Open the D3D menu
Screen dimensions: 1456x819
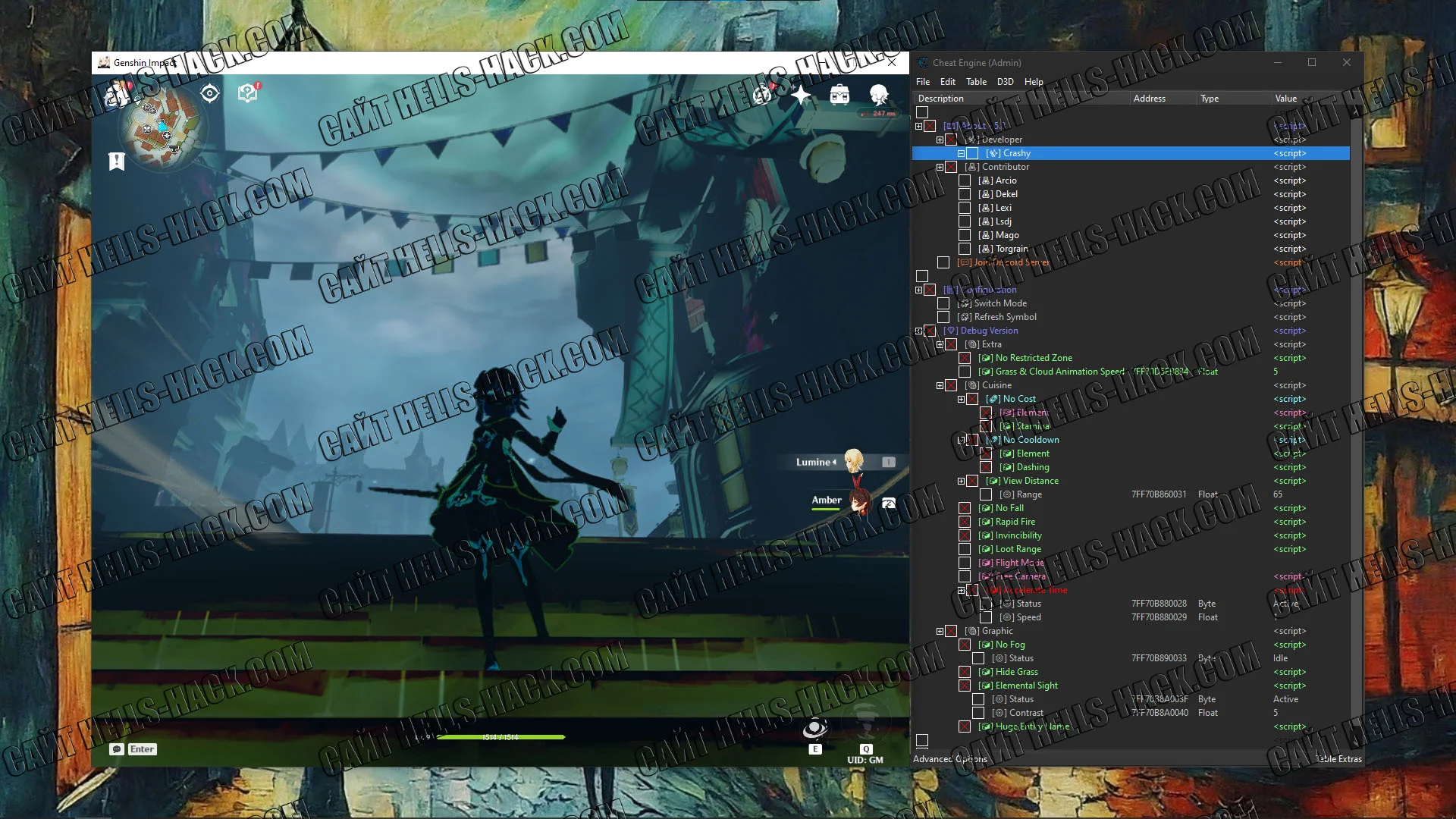click(1005, 82)
